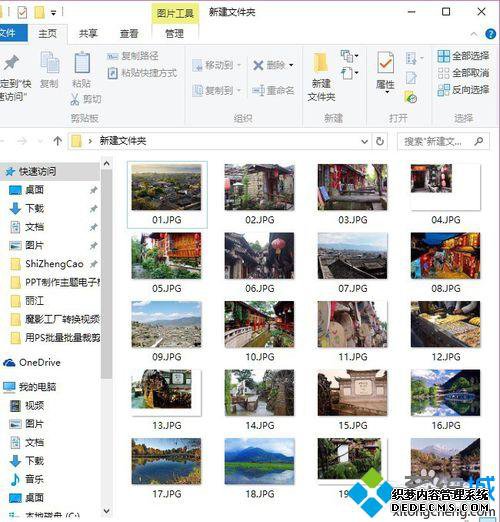Click the refresh icon in the address bar
Screen dimensions: 500x522
coord(380,141)
